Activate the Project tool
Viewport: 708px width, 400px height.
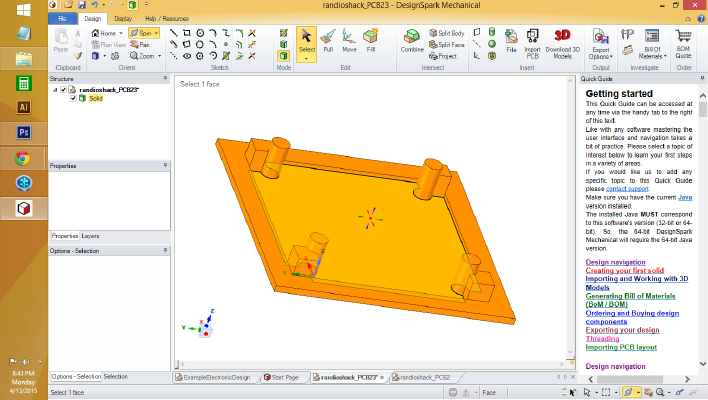(443, 56)
